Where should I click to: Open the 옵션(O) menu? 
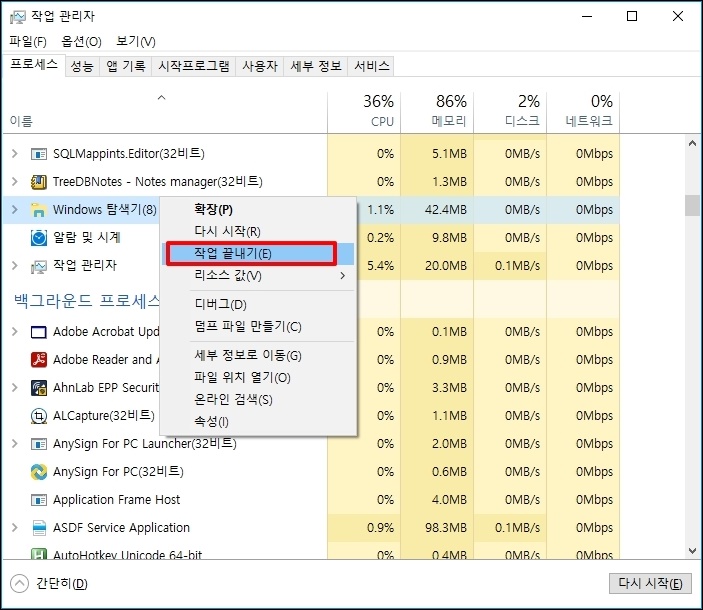81,42
